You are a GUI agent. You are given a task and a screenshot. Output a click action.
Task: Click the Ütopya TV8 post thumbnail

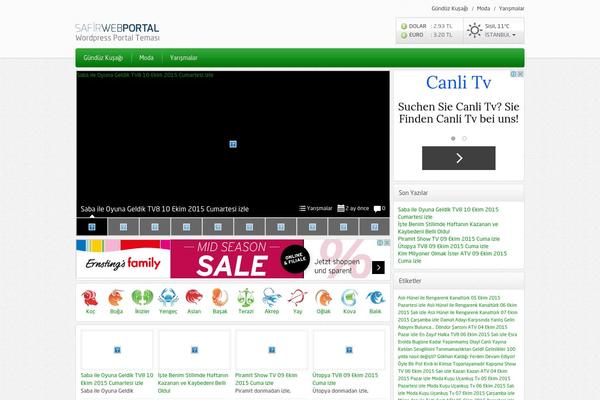click(349, 349)
